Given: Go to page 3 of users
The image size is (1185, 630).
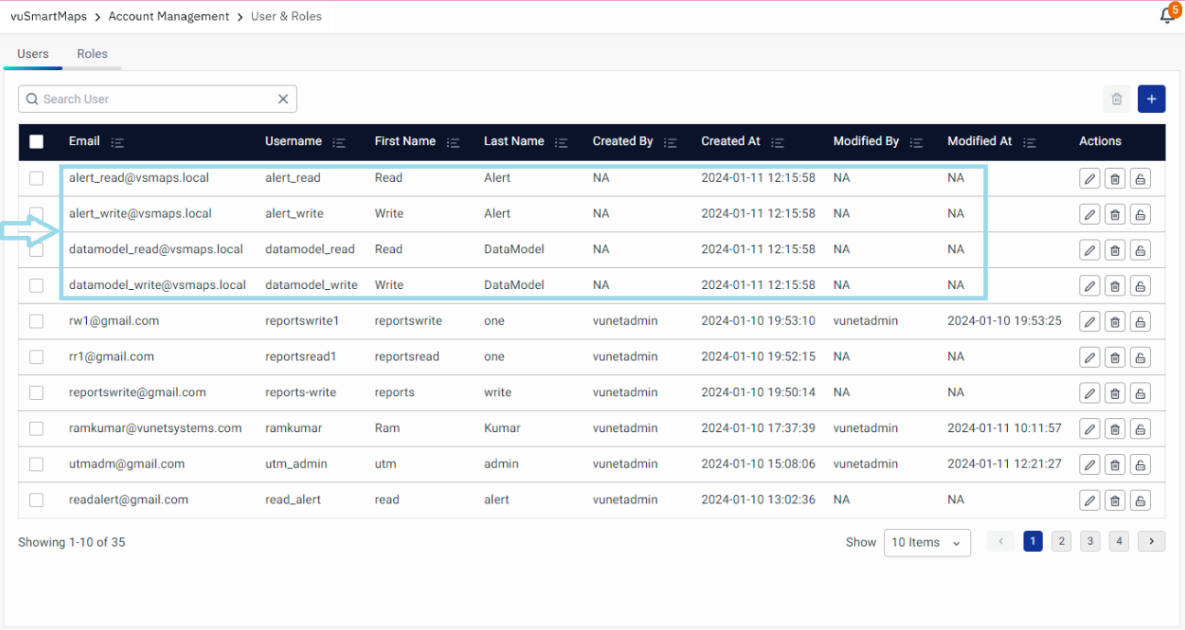Looking at the screenshot, I should [1090, 541].
